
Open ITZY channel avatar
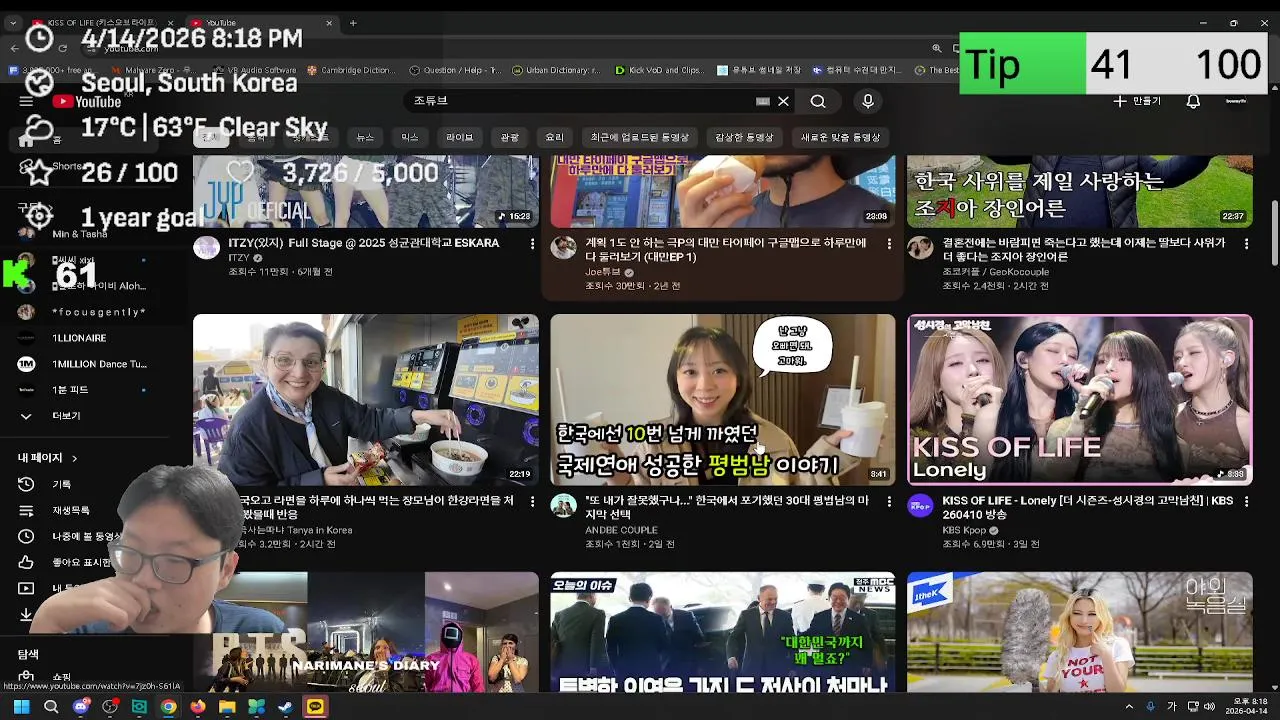pyautogui.click(x=206, y=248)
